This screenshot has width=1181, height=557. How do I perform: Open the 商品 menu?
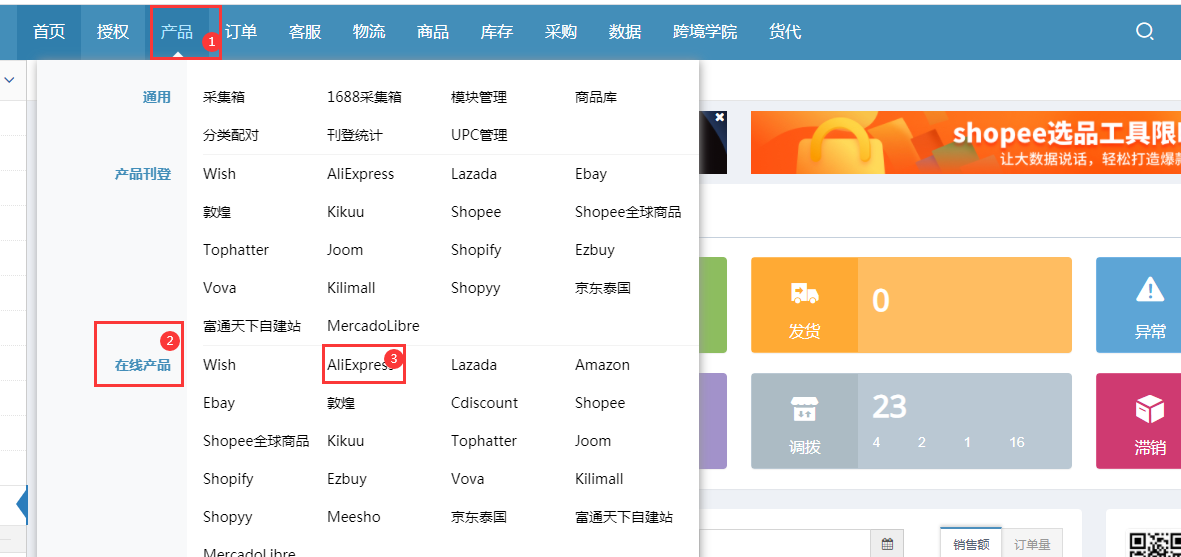[432, 31]
